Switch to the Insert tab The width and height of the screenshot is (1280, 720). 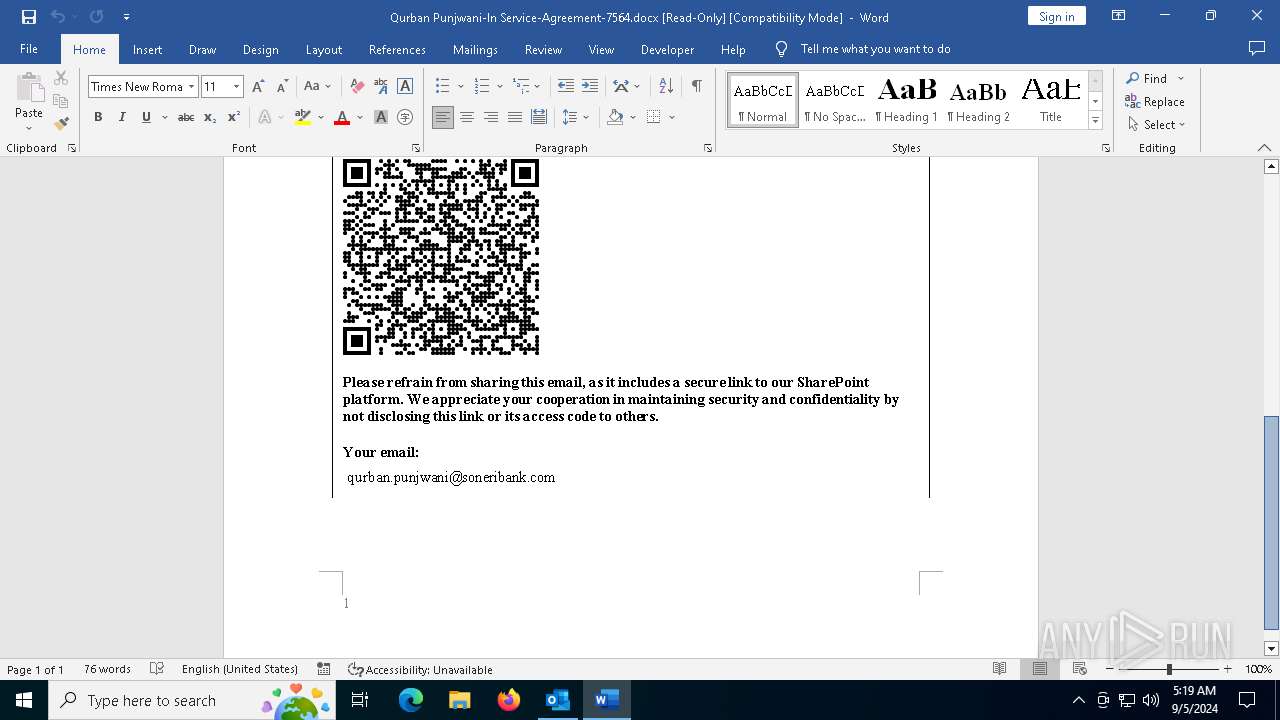tap(147, 49)
